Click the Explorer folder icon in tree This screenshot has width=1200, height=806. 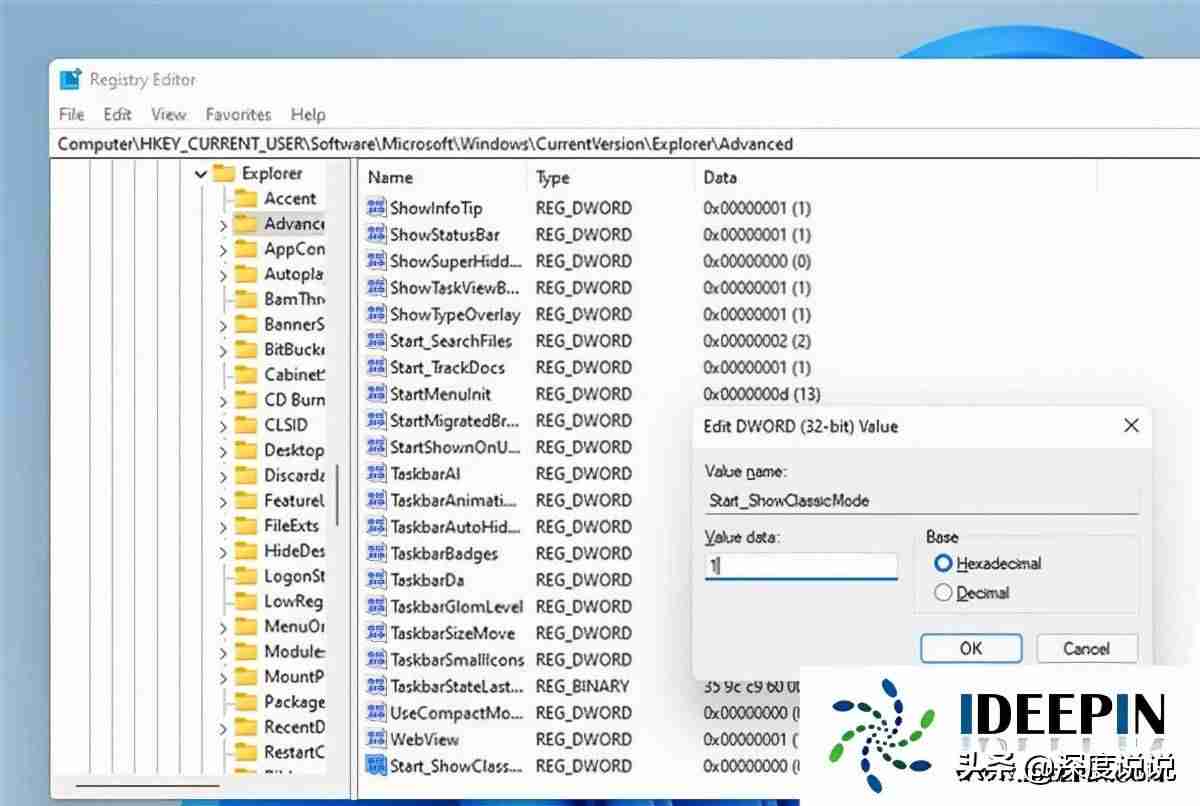[224, 173]
